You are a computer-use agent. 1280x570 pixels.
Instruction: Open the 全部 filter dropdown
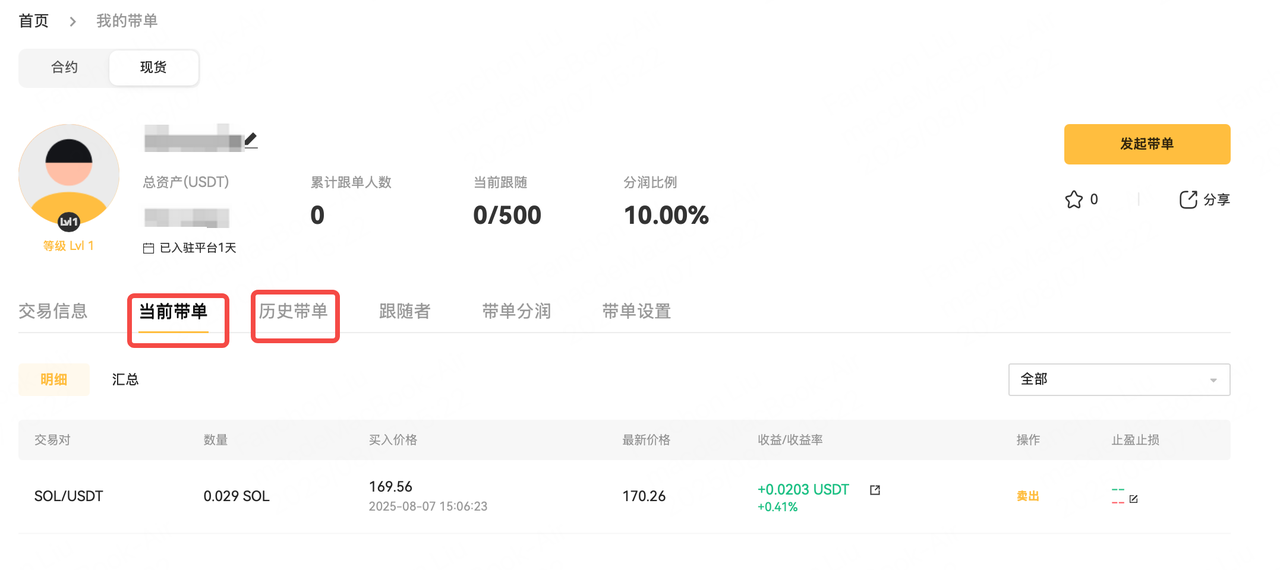(1119, 379)
